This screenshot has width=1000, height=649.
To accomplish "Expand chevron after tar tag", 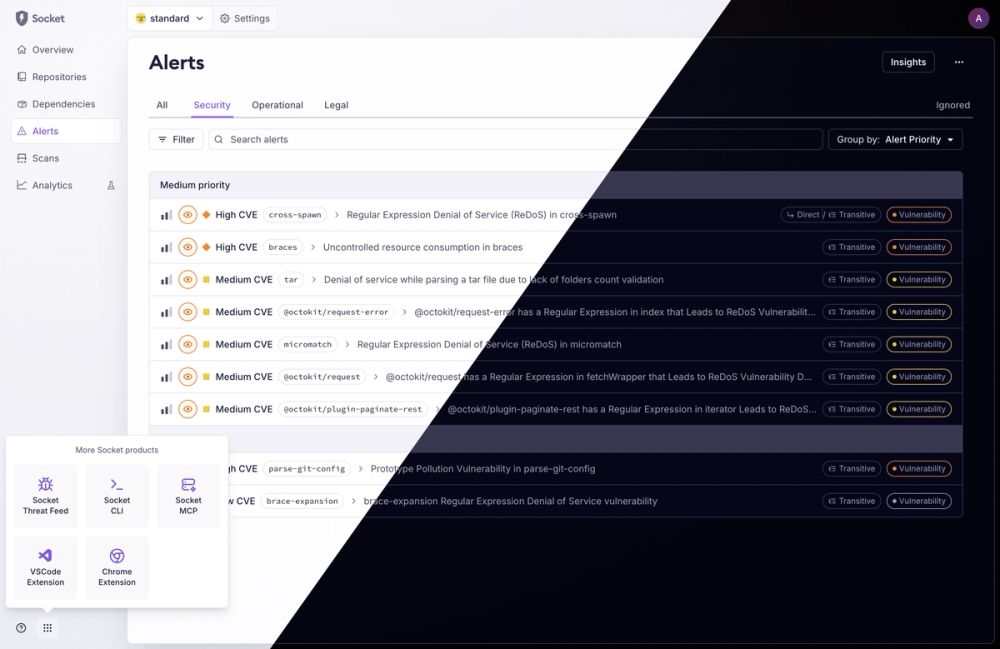I will coord(314,279).
